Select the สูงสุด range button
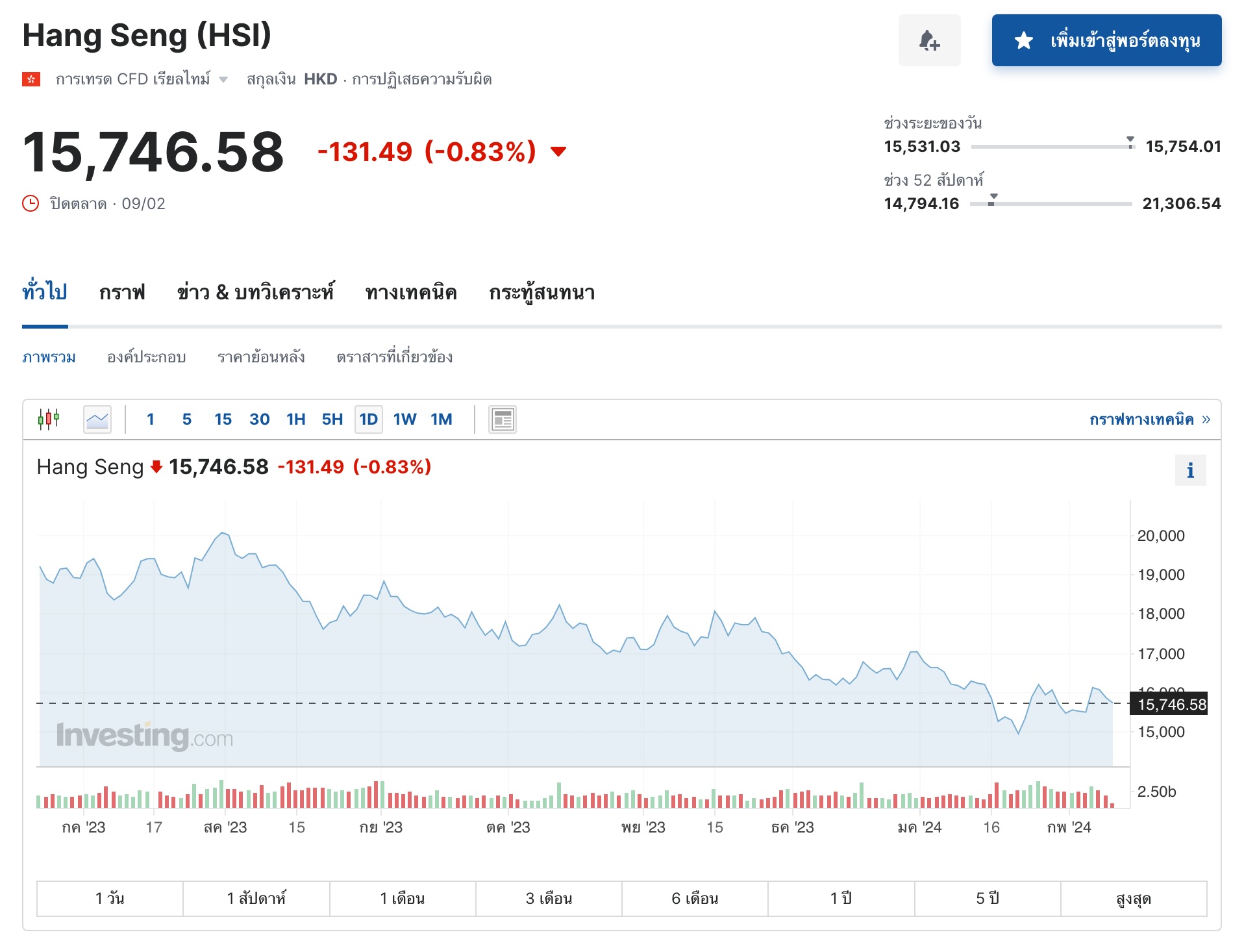 click(x=1134, y=899)
